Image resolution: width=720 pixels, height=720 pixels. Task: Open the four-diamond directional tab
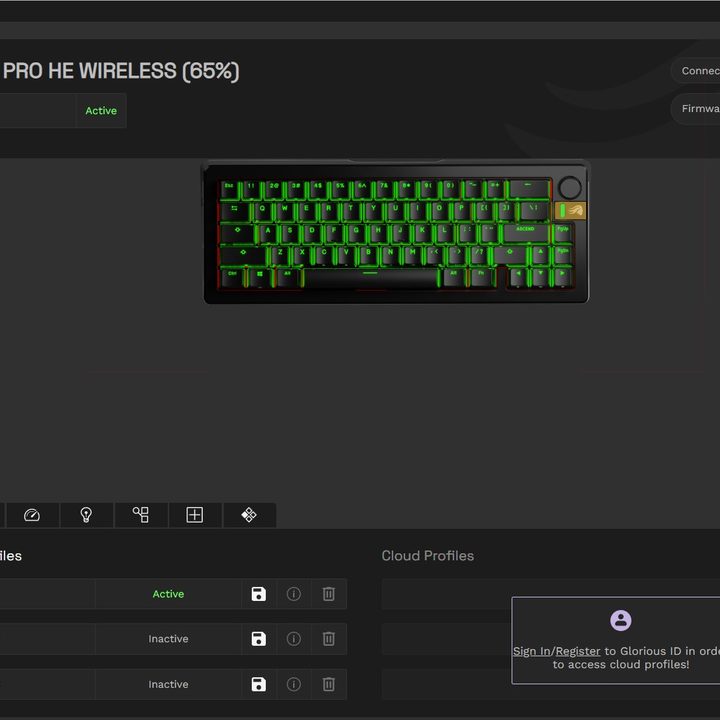[x=249, y=515]
